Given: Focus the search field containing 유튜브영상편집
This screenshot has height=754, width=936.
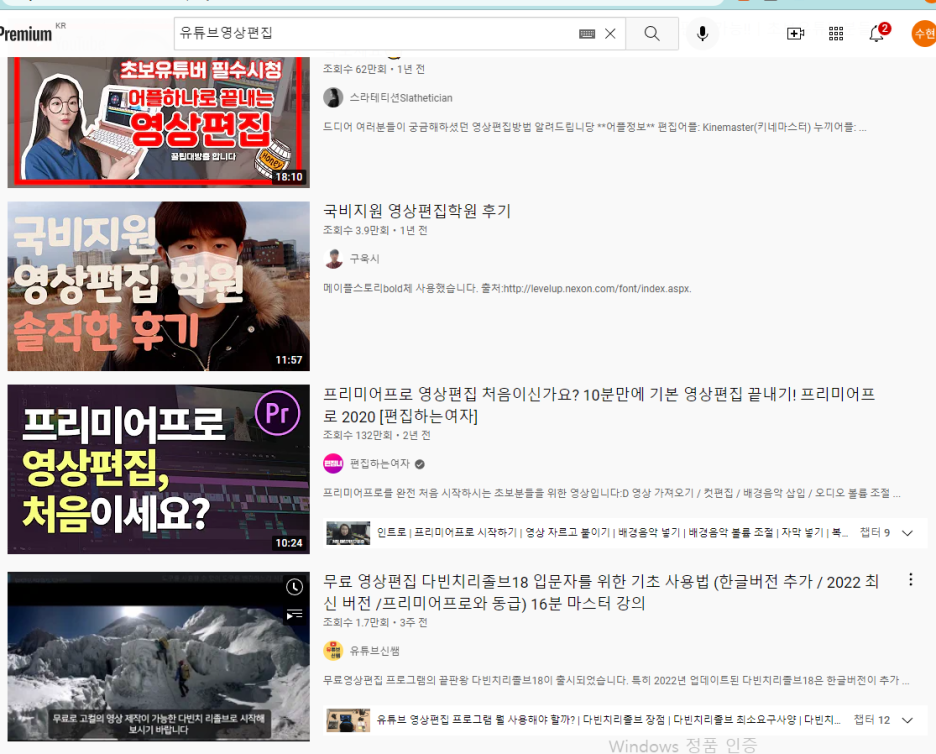Looking at the screenshot, I should [376, 33].
